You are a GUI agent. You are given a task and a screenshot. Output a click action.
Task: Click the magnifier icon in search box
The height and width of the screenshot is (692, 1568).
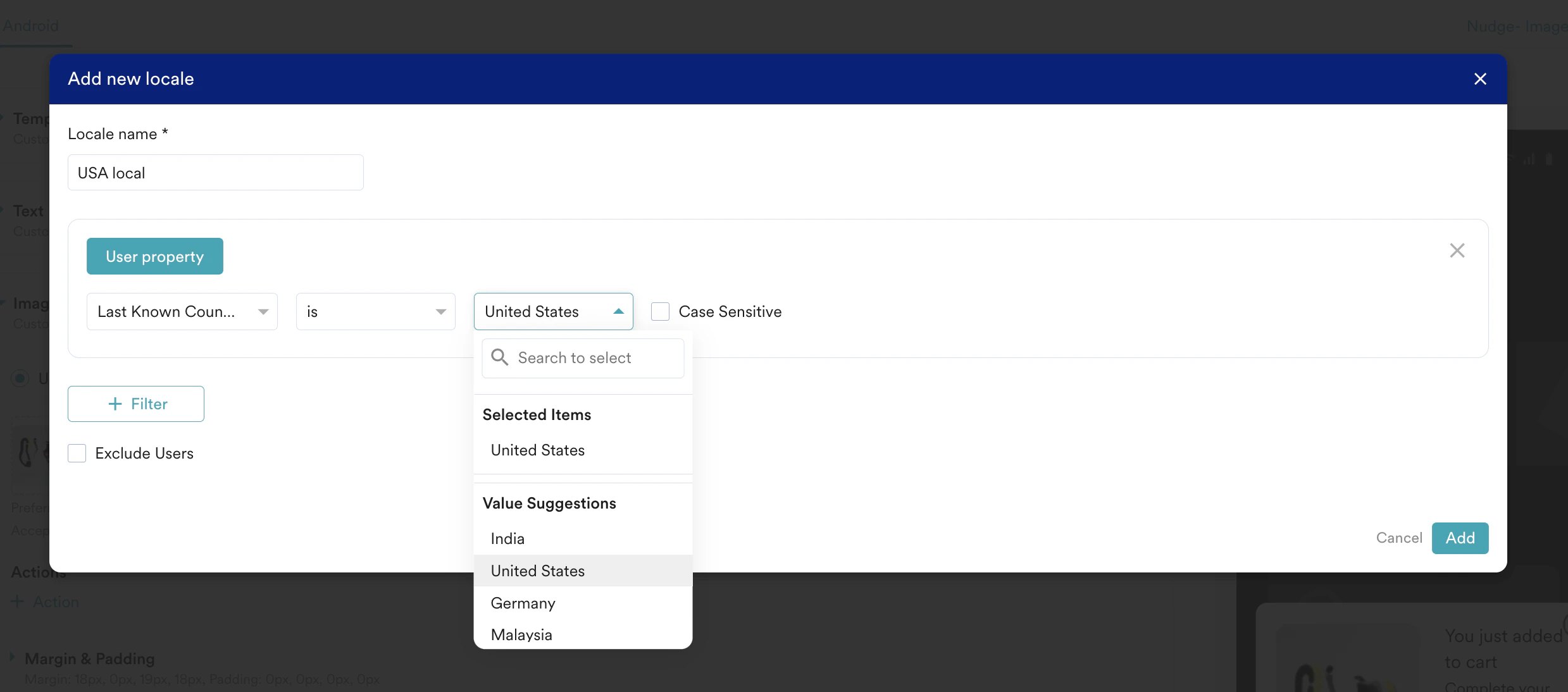point(499,357)
